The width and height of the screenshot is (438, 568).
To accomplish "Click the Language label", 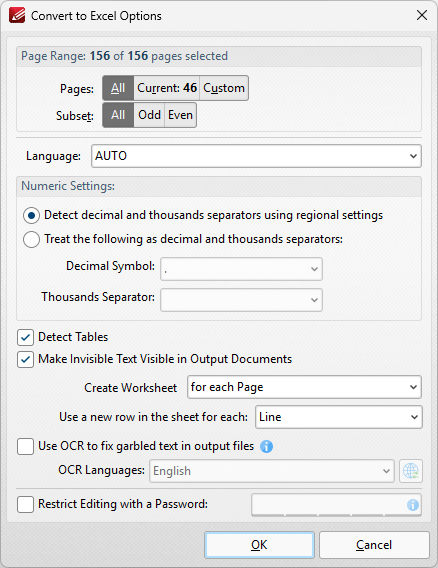I will point(54,156).
